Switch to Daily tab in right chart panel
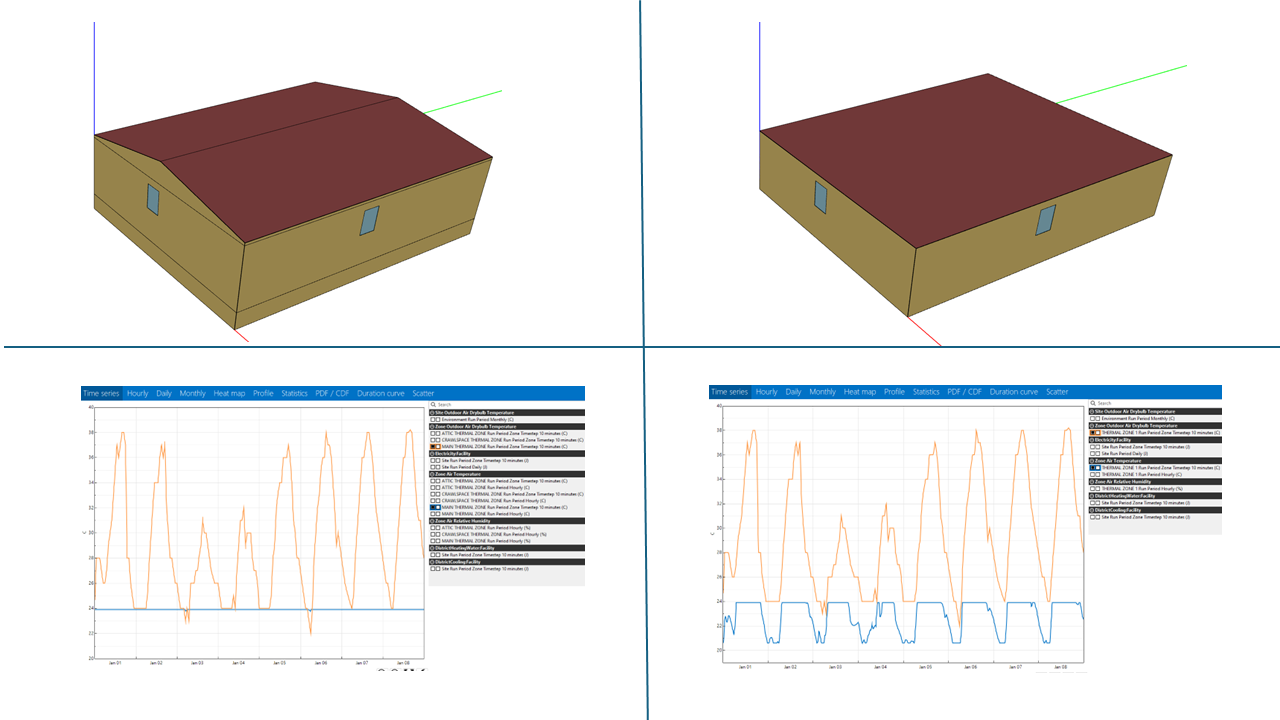This screenshot has height=720, width=1280. (x=793, y=392)
